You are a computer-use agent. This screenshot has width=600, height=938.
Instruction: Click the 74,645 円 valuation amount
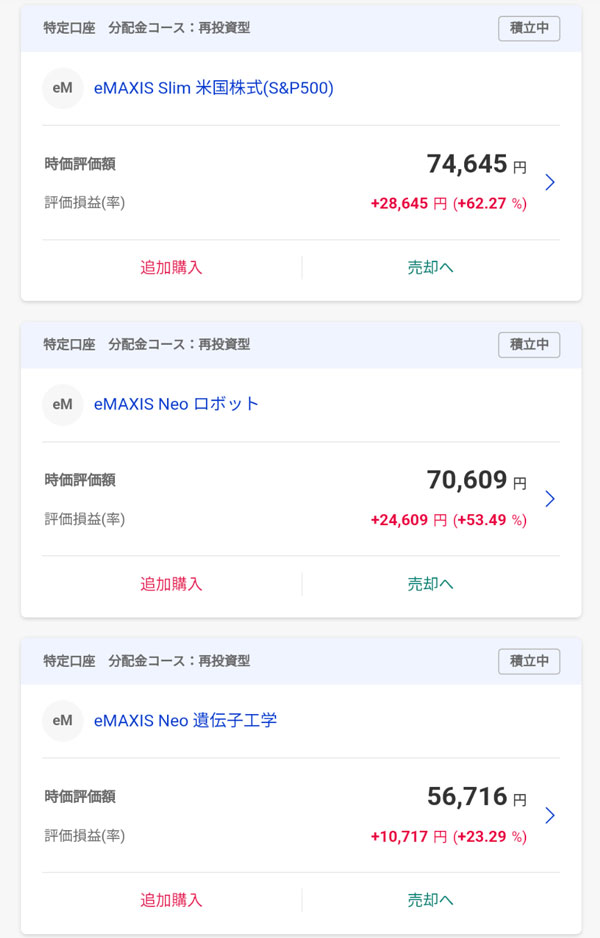point(476,164)
